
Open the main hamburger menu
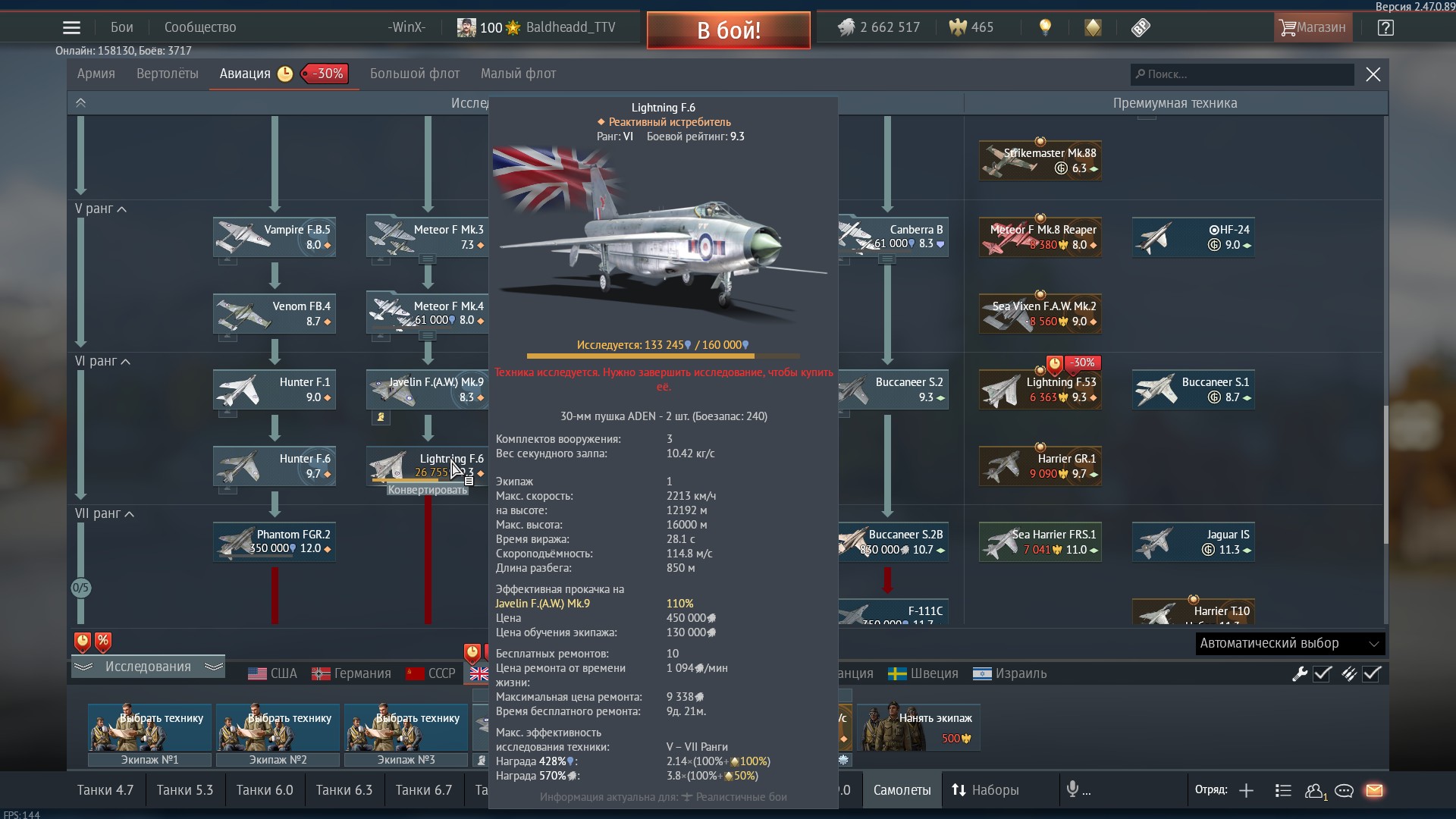point(71,27)
